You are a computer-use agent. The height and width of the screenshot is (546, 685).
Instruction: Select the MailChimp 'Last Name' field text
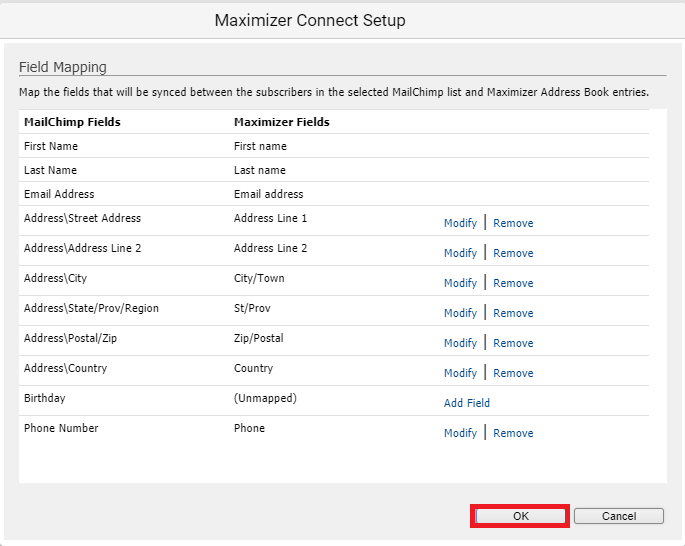pos(50,170)
